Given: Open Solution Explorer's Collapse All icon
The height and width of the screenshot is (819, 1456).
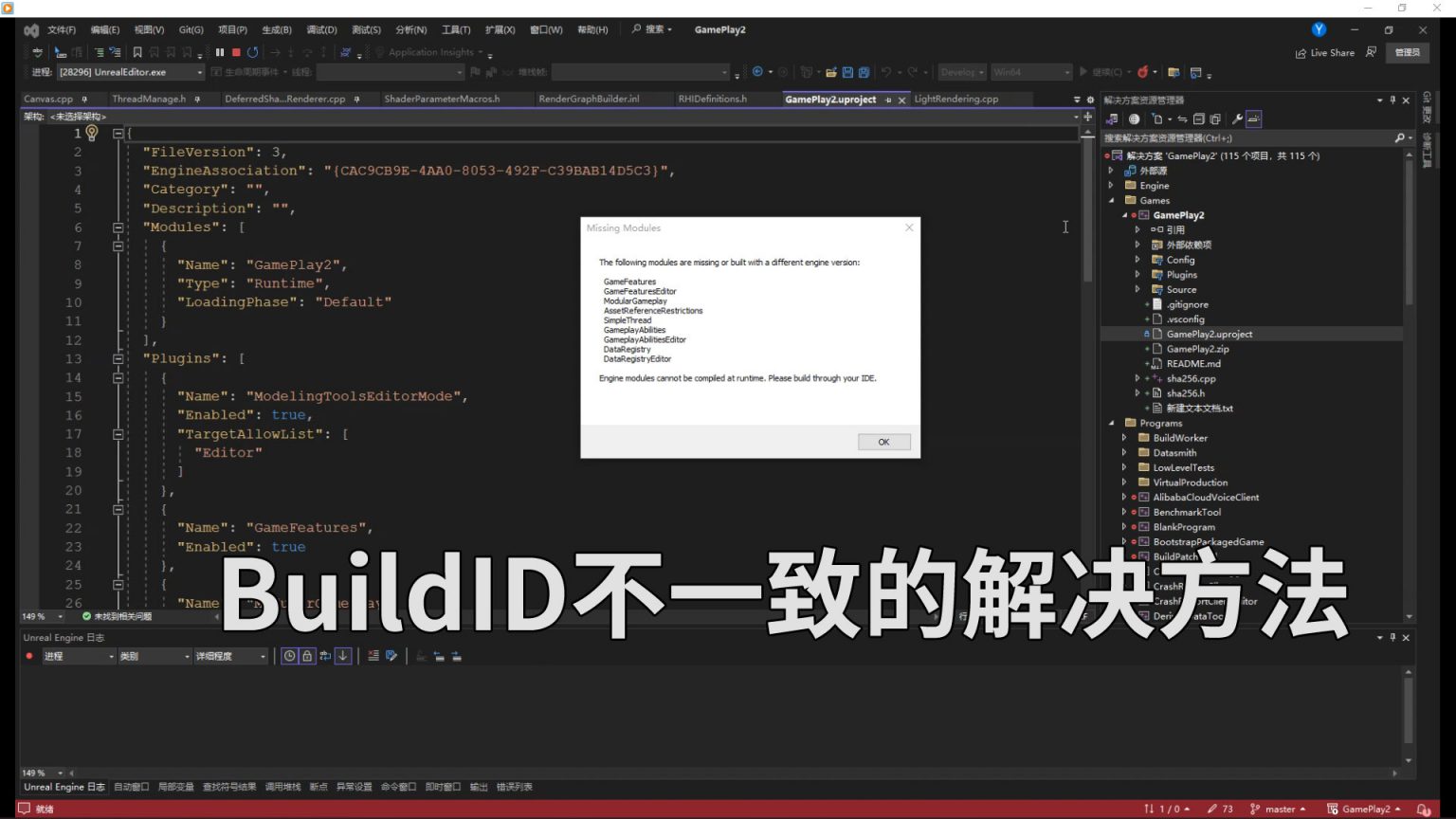Looking at the screenshot, I should pos(1199,118).
